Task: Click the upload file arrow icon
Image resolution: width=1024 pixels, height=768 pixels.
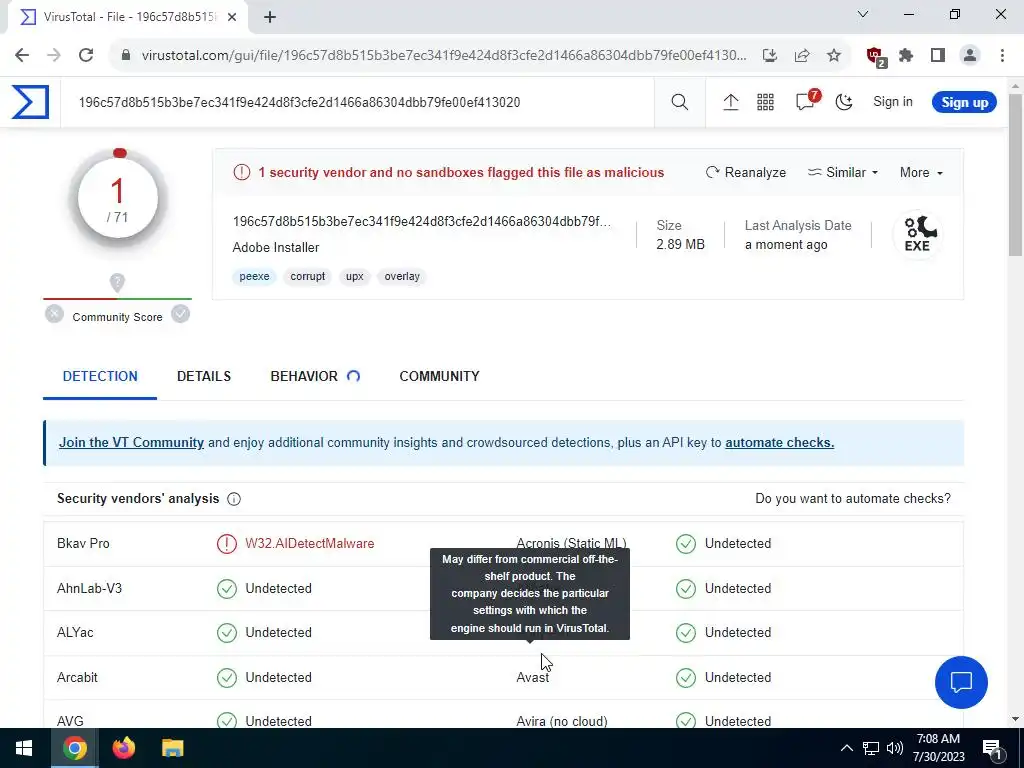Action: coord(731,102)
